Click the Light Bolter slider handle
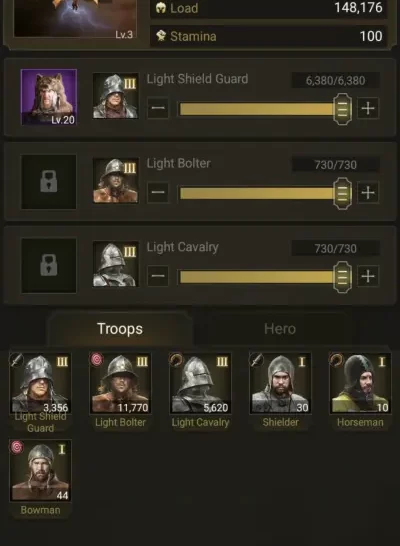Image resolution: width=400 pixels, height=546 pixels. (x=342, y=193)
